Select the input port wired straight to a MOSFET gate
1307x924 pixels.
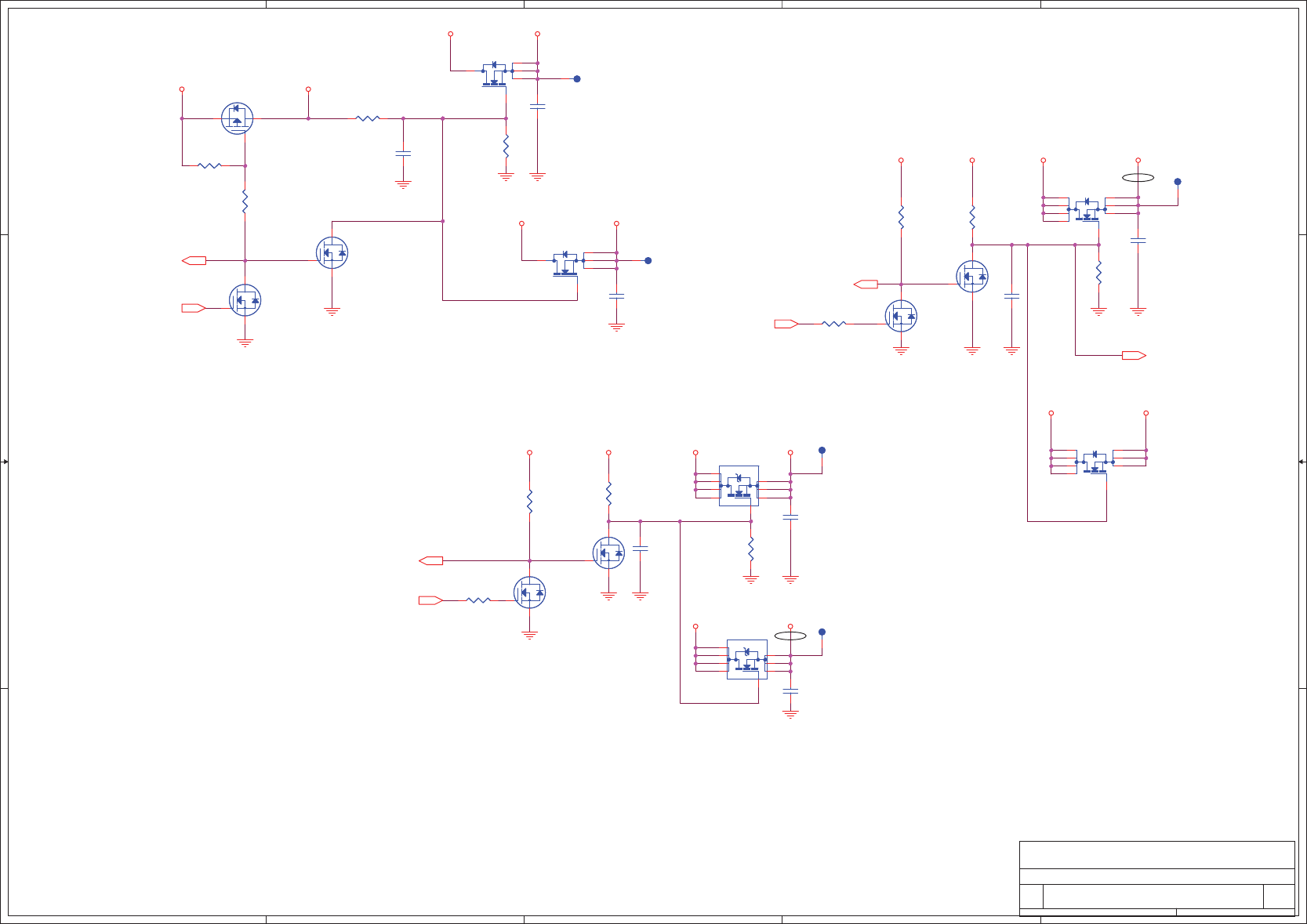pos(194,308)
